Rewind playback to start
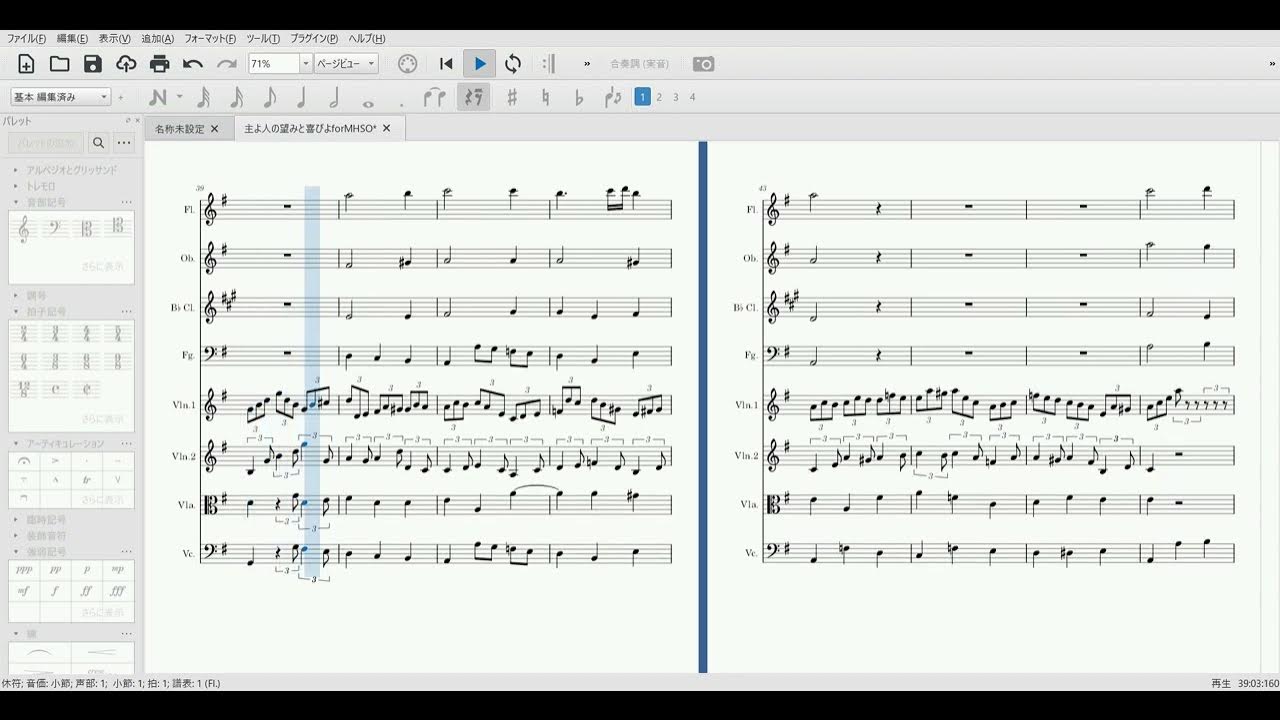The image size is (1280, 720). (446, 64)
